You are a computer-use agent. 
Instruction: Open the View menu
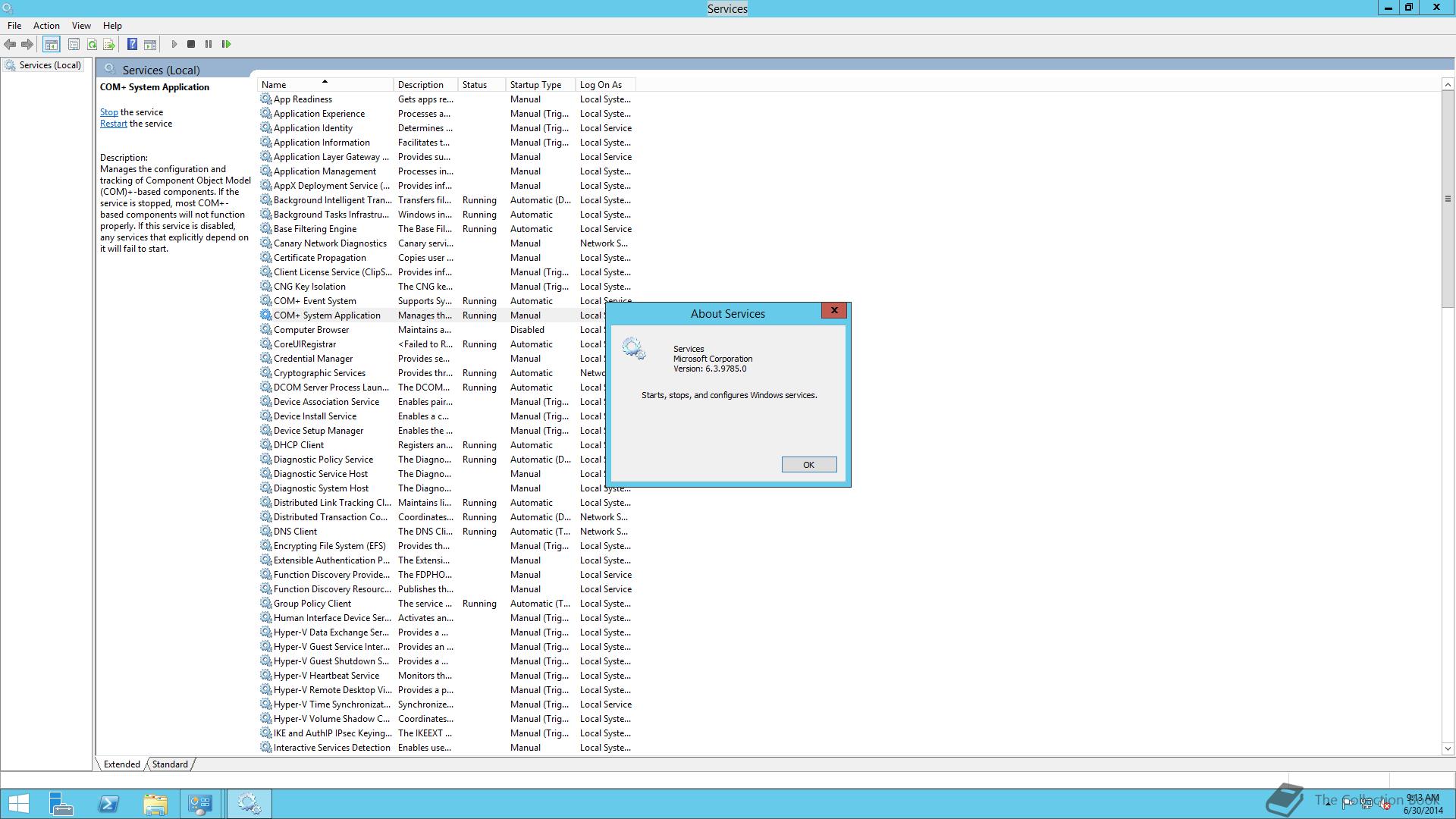[x=81, y=25]
